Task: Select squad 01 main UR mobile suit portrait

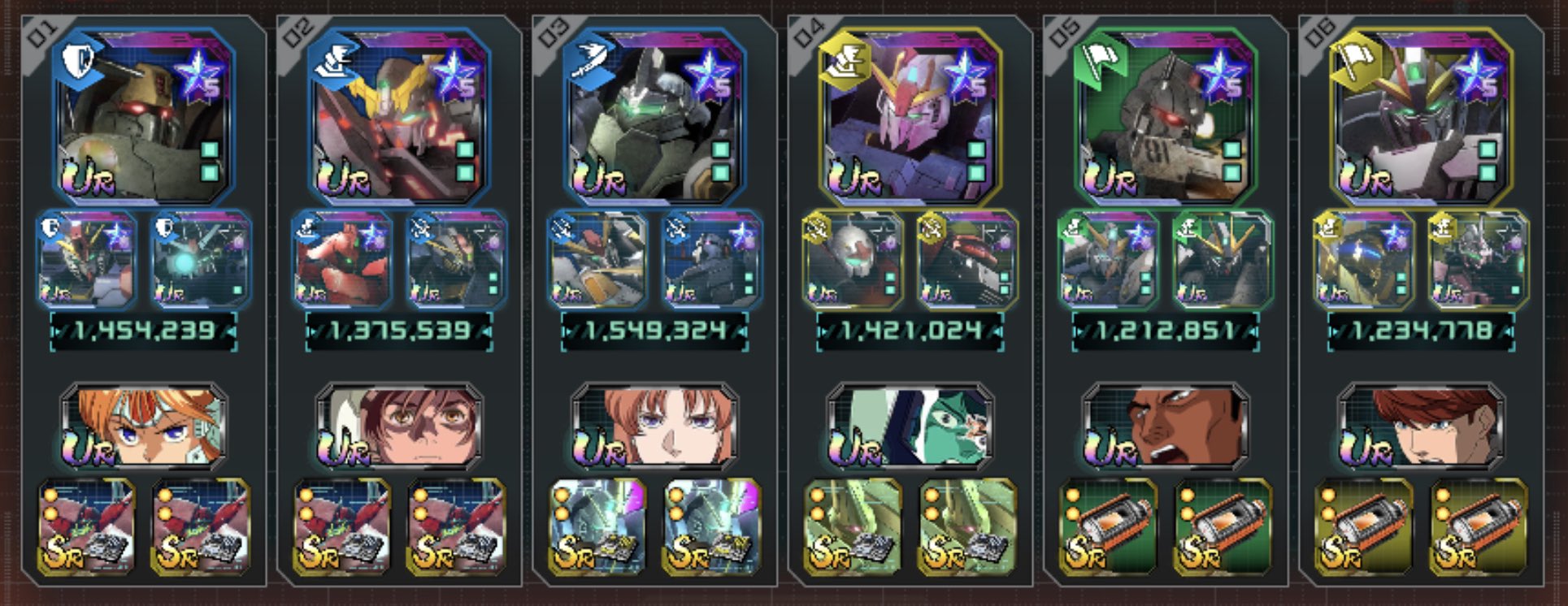Action: pyautogui.click(x=144, y=116)
